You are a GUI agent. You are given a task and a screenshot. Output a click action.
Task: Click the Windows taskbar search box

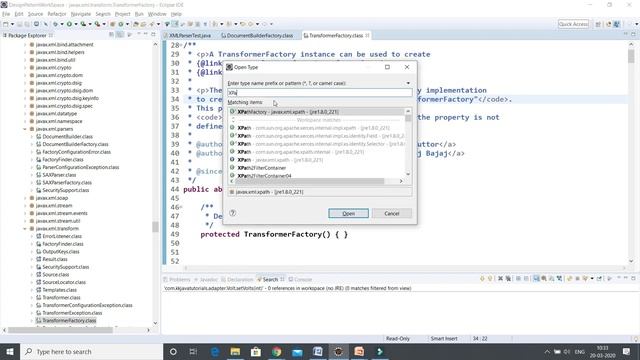click(x=91, y=351)
